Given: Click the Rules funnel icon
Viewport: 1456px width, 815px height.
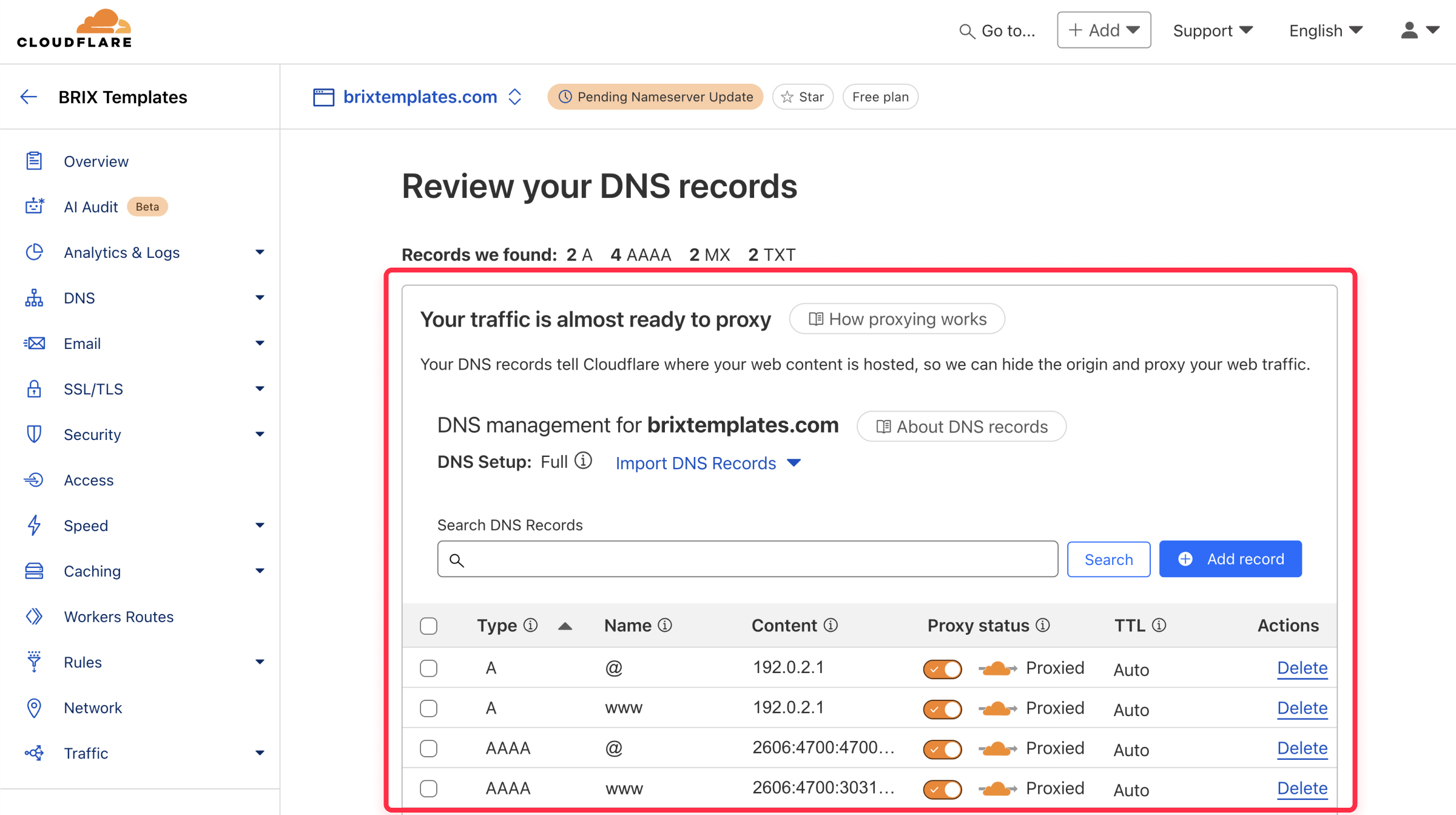Looking at the screenshot, I should (34, 661).
